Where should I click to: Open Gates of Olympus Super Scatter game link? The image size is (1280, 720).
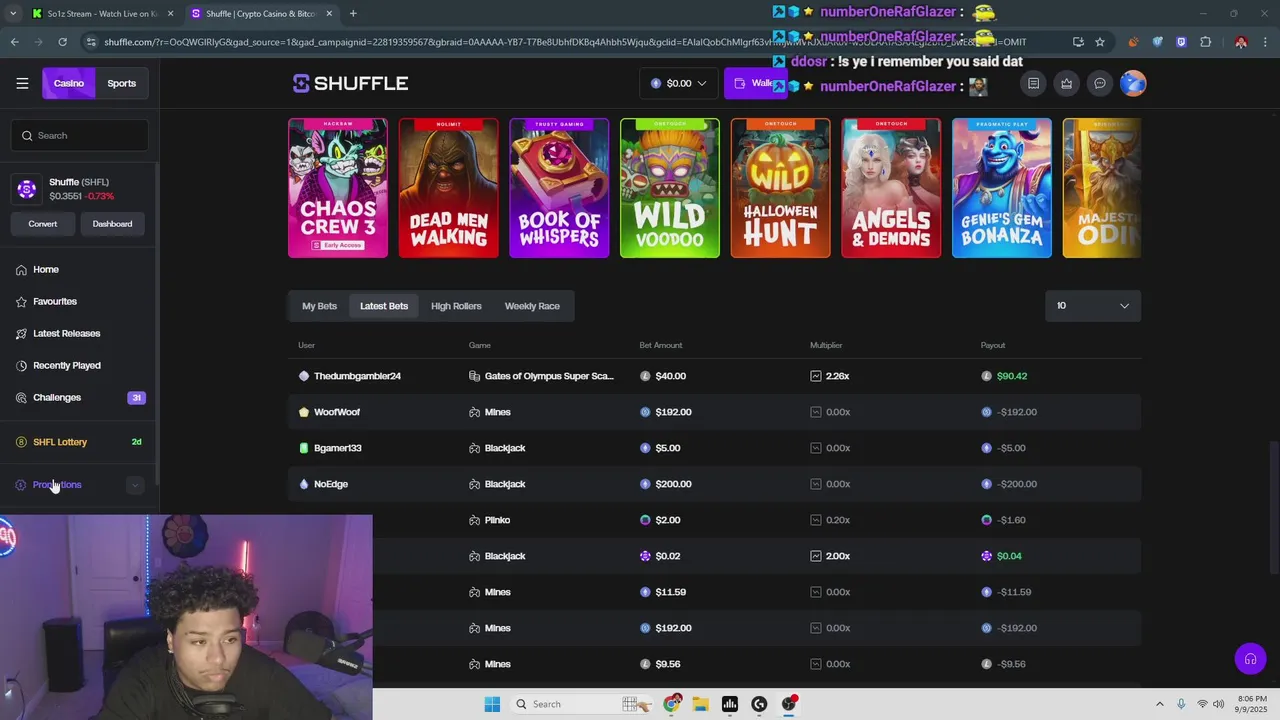click(549, 376)
